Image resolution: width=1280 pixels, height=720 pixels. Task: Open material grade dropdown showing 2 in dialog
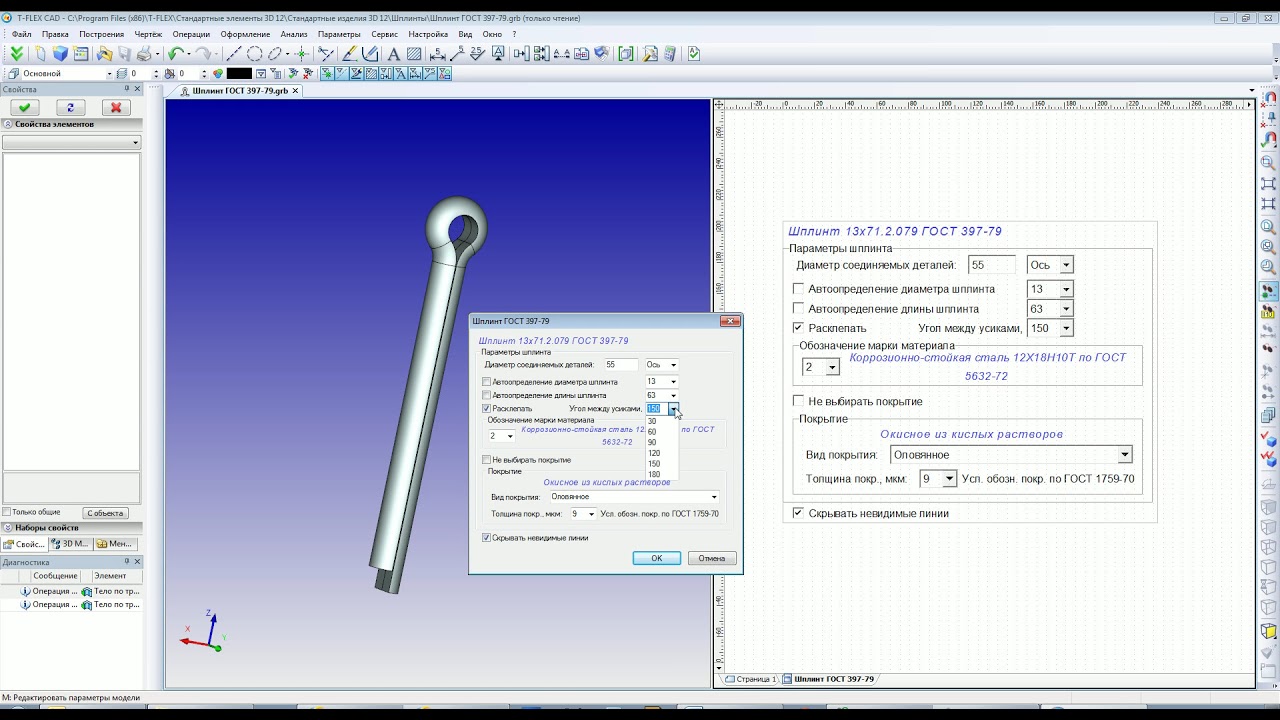click(510, 436)
